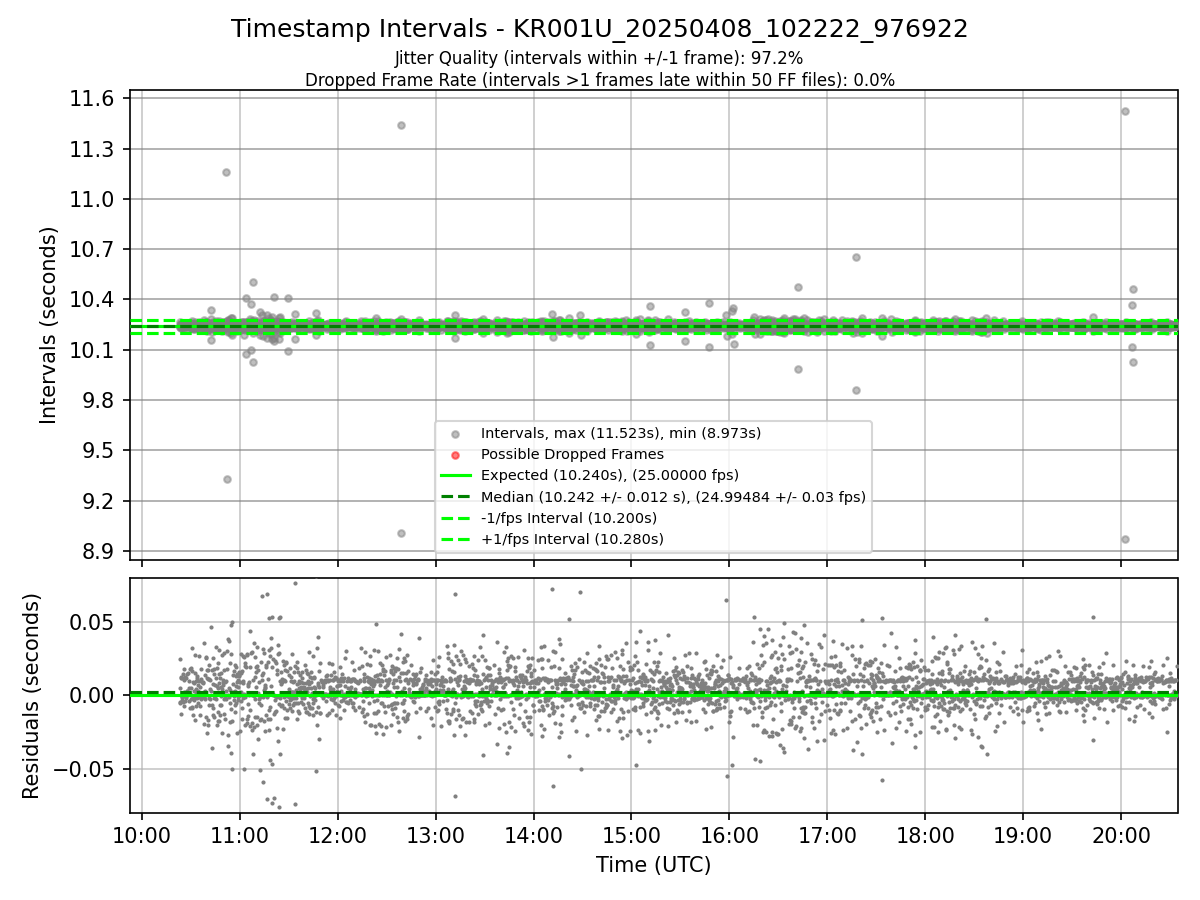Image resolution: width=1200 pixels, height=900 pixels.
Task: Click the 'Jitter Quality' 97.2% subtitle line
Action: click(x=599, y=59)
